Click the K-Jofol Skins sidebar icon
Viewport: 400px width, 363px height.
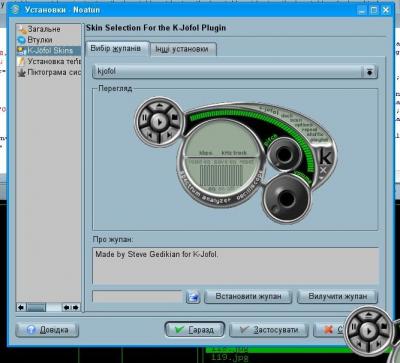(x=22, y=51)
